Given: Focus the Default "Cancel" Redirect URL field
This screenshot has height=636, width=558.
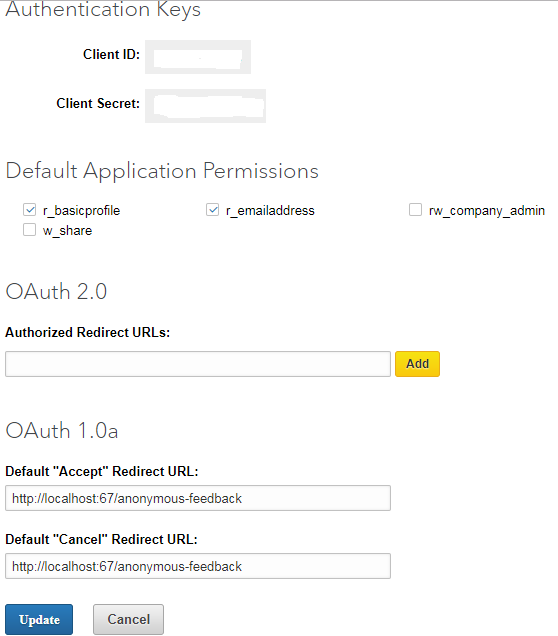Looking at the screenshot, I should coord(198,566).
